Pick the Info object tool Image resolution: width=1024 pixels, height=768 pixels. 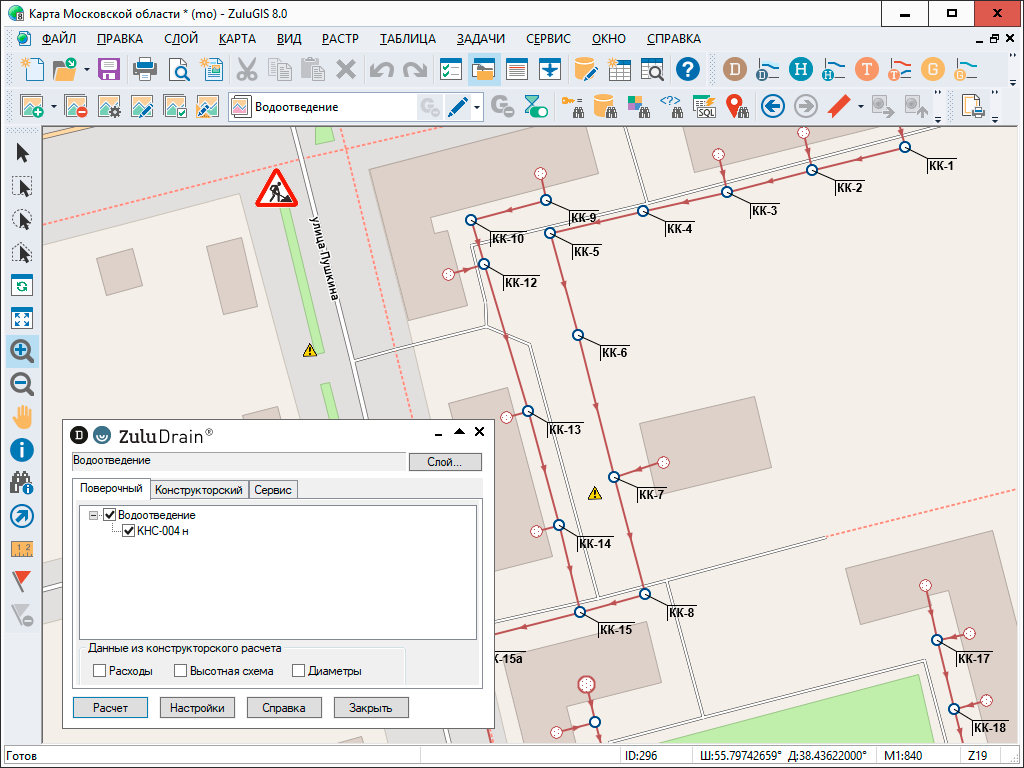pyautogui.click(x=22, y=450)
